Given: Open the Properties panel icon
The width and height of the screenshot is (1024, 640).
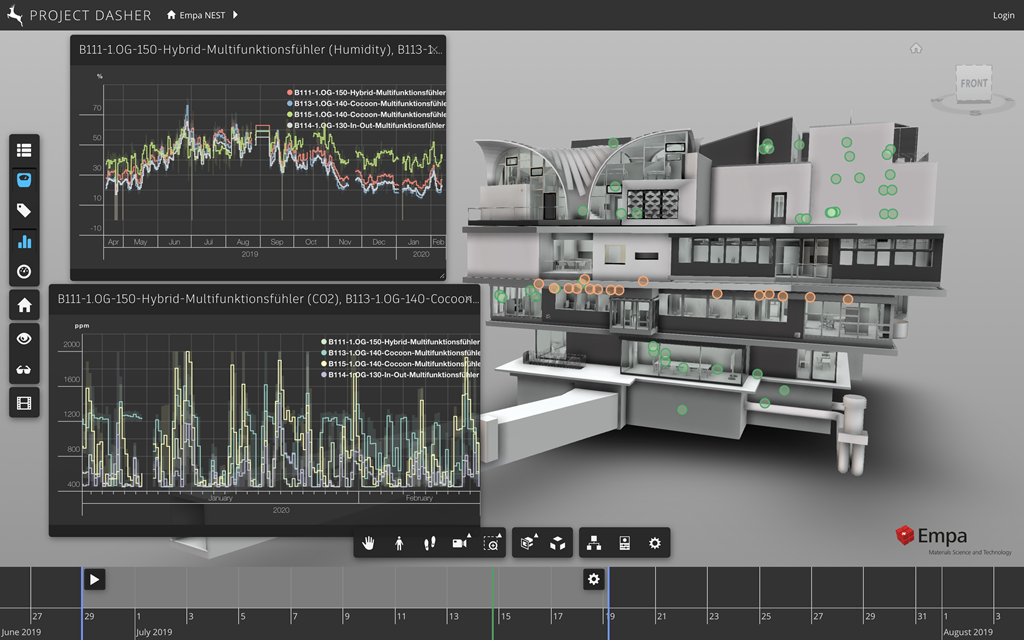Looking at the screenshot, I should click(625, 543).
